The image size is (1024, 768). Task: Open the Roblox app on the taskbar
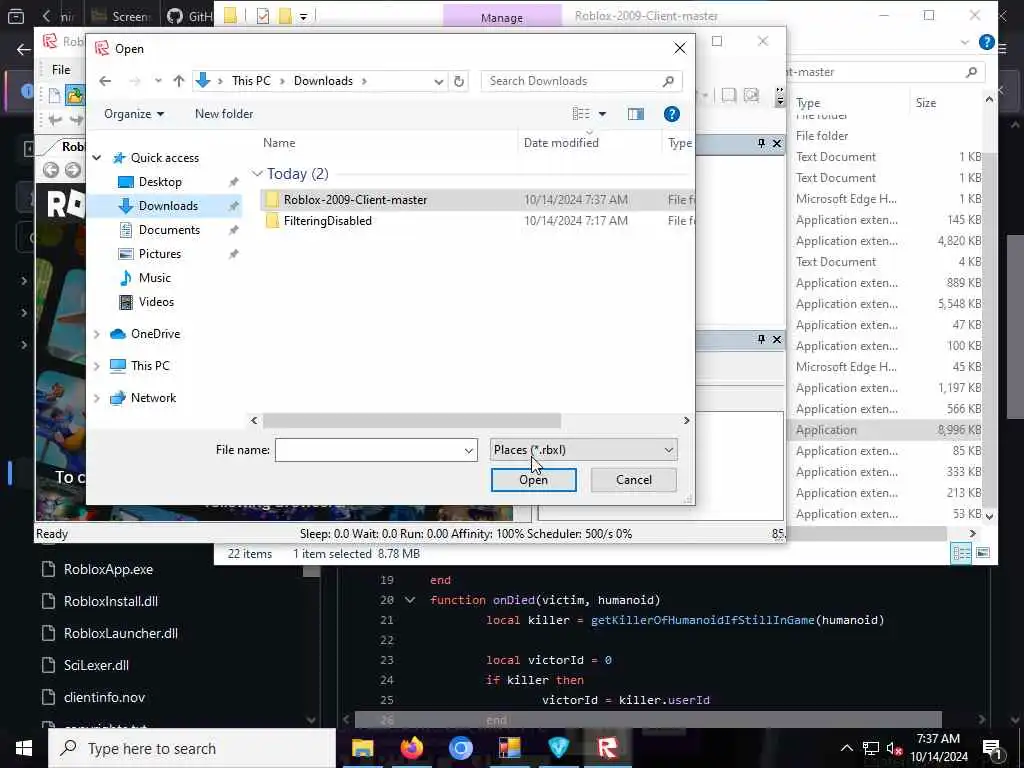click(x=608, y=748)
